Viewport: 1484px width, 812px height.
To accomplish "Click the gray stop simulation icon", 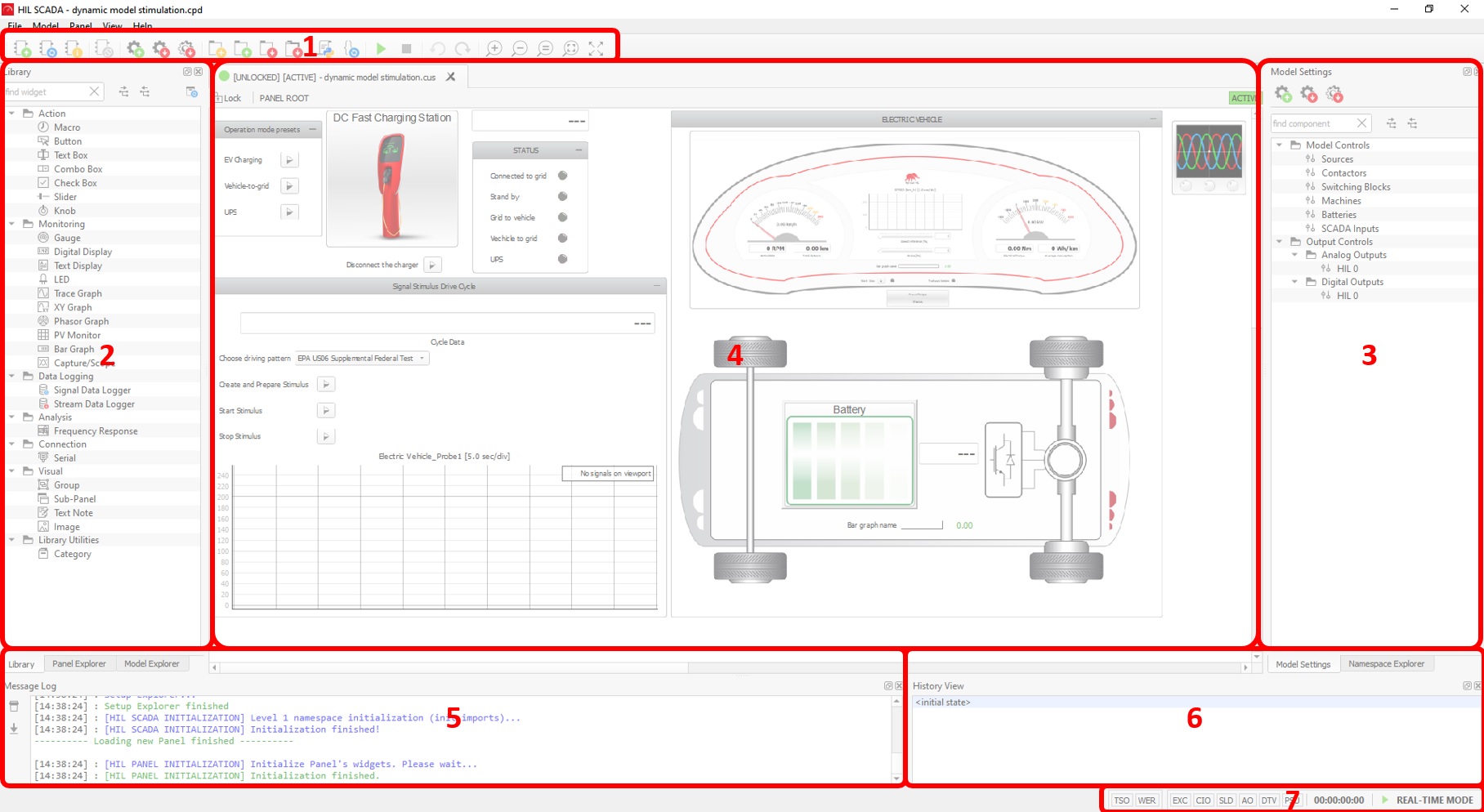I will (406, 49).
